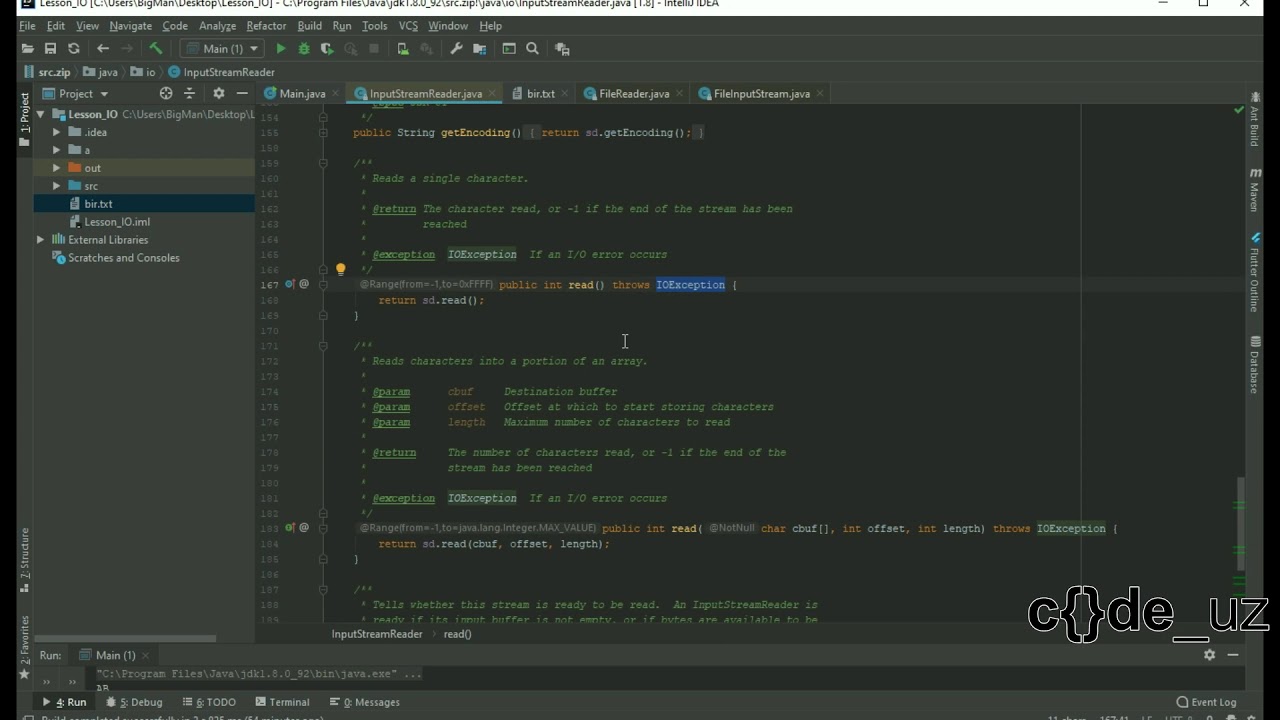Hide the Project panel with minus
Screen dimensions: 1280x720
pyautogui.click(x=242, y=94)
